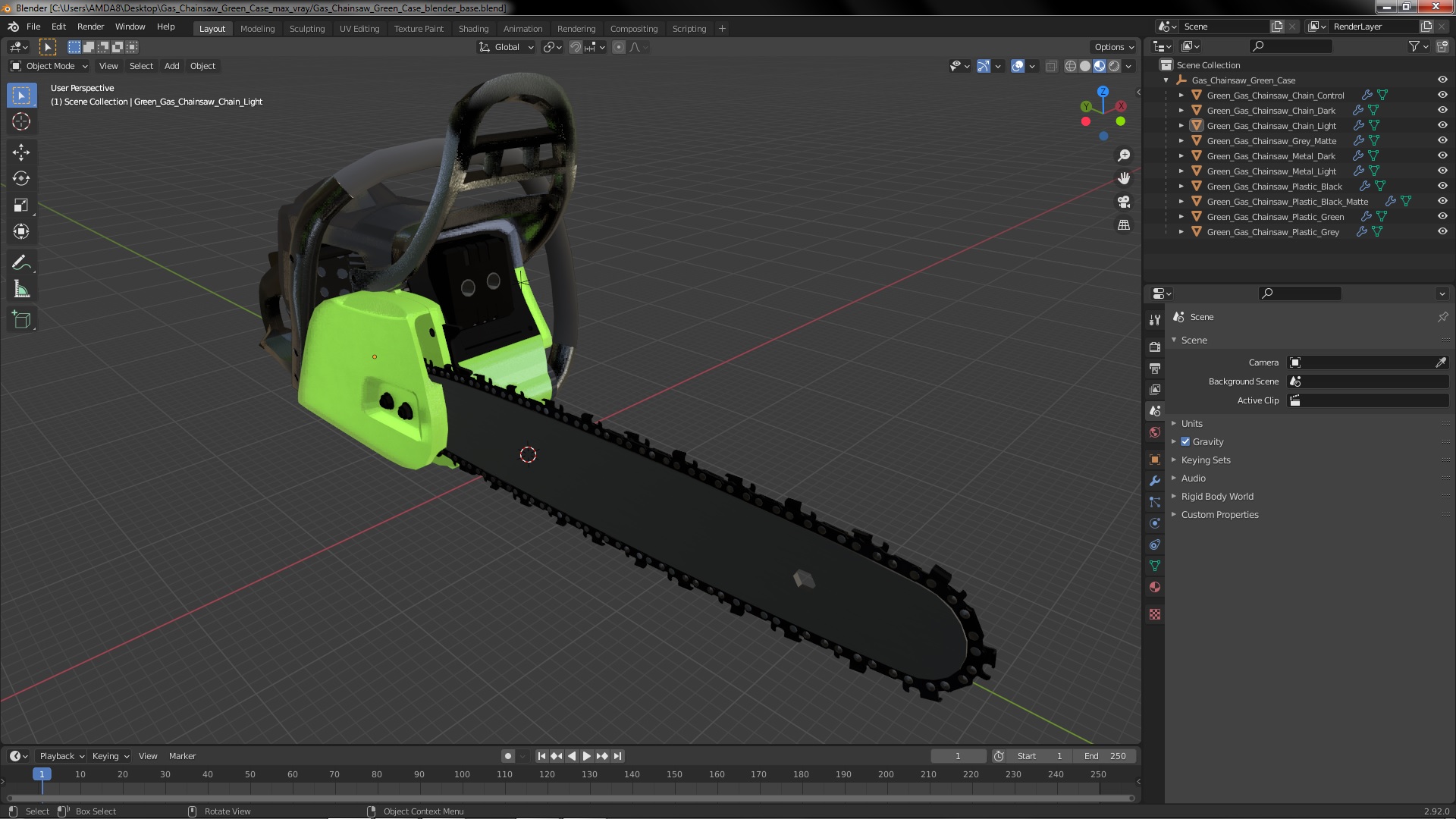Open the Object Data properties tab
The height and width of the screenshot is (819, 1456).
[x=1155, y=566]
